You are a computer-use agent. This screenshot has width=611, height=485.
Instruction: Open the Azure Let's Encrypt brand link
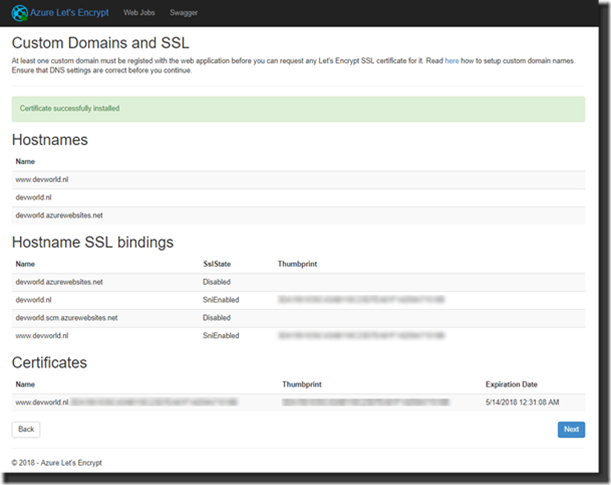point(69,12)
